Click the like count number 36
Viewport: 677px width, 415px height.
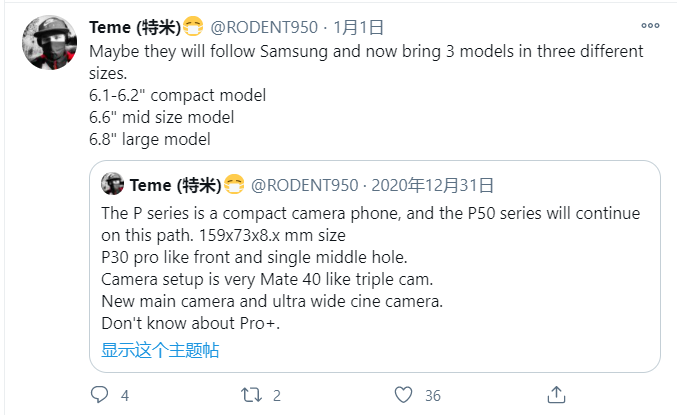point(432,395)
